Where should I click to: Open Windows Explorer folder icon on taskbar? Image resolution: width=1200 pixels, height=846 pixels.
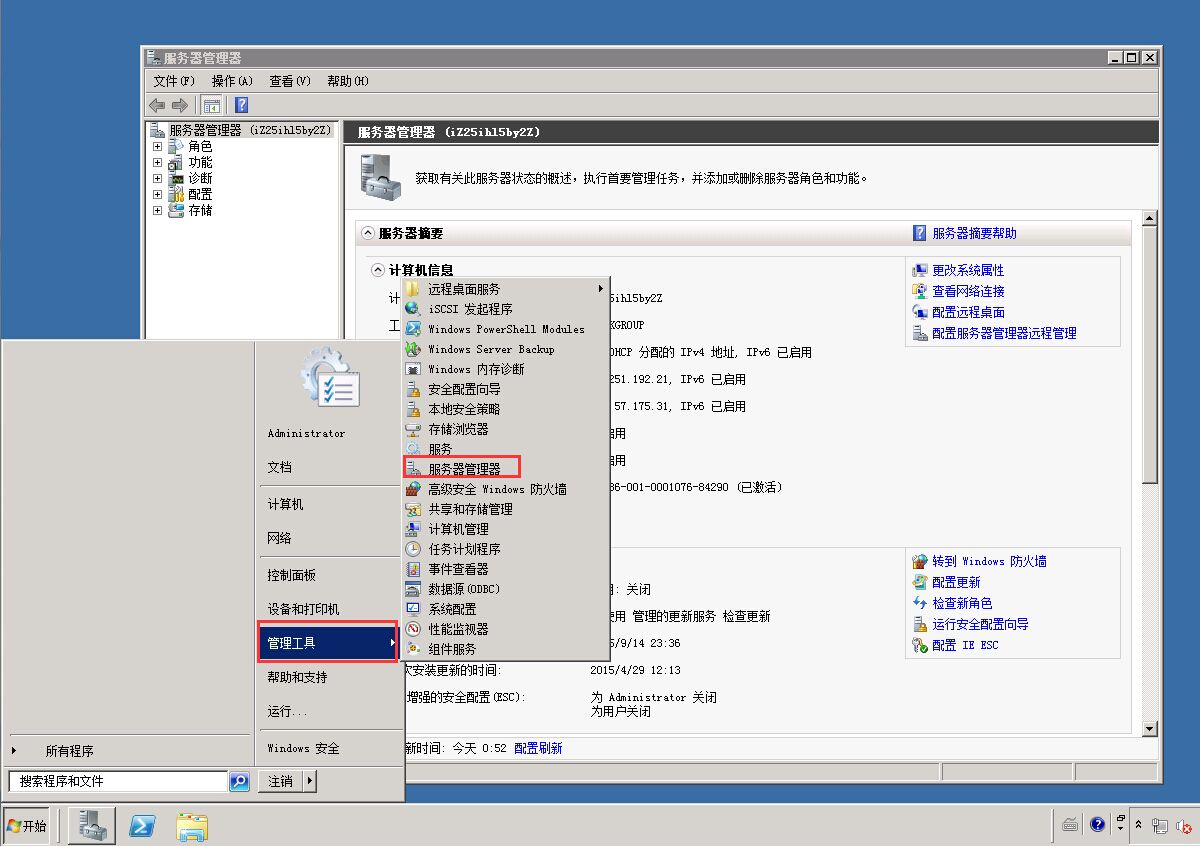192,825
